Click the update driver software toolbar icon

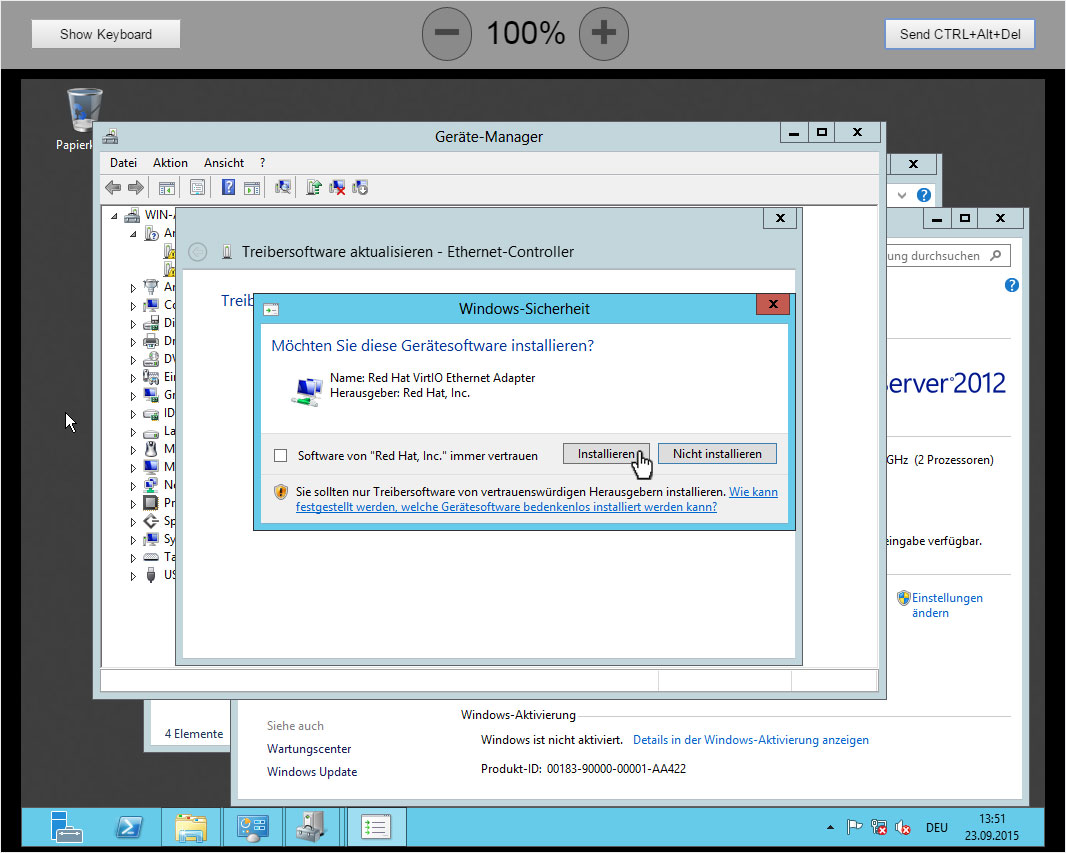click(x=313, y=188)
